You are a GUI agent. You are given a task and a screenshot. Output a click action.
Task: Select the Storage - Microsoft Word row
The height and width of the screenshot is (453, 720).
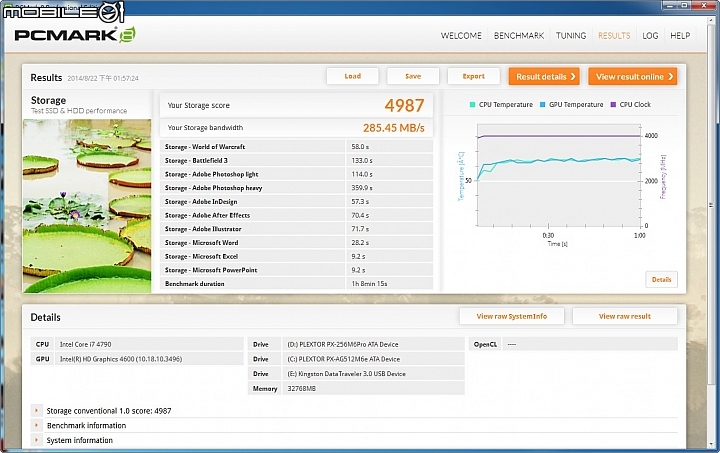[296, 242]
